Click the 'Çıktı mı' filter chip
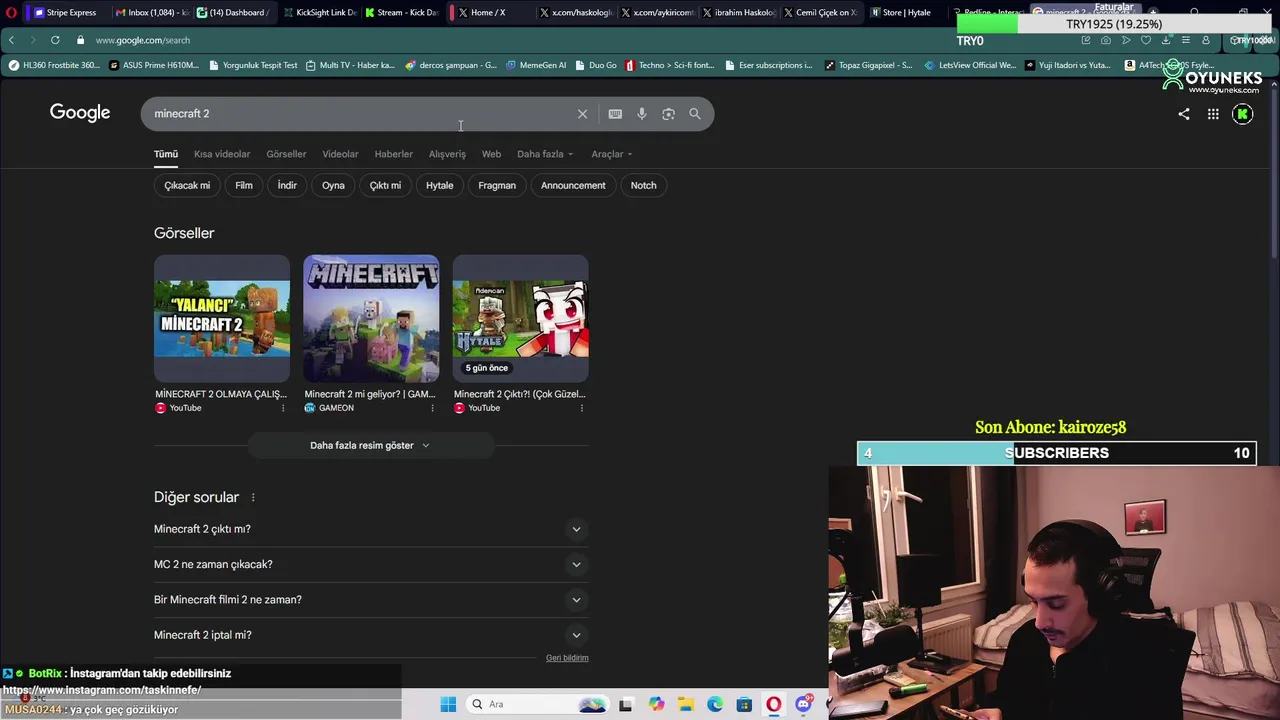The width and height of the screenshot is (1280, 720). tap(385, 185)
